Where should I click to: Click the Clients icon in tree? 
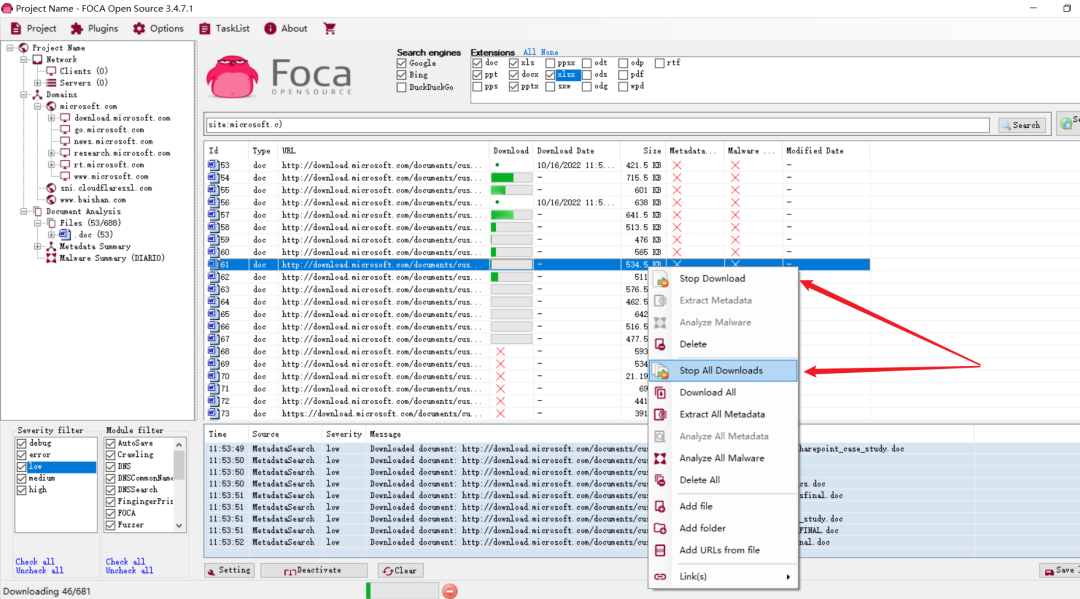tap(51, 71)
